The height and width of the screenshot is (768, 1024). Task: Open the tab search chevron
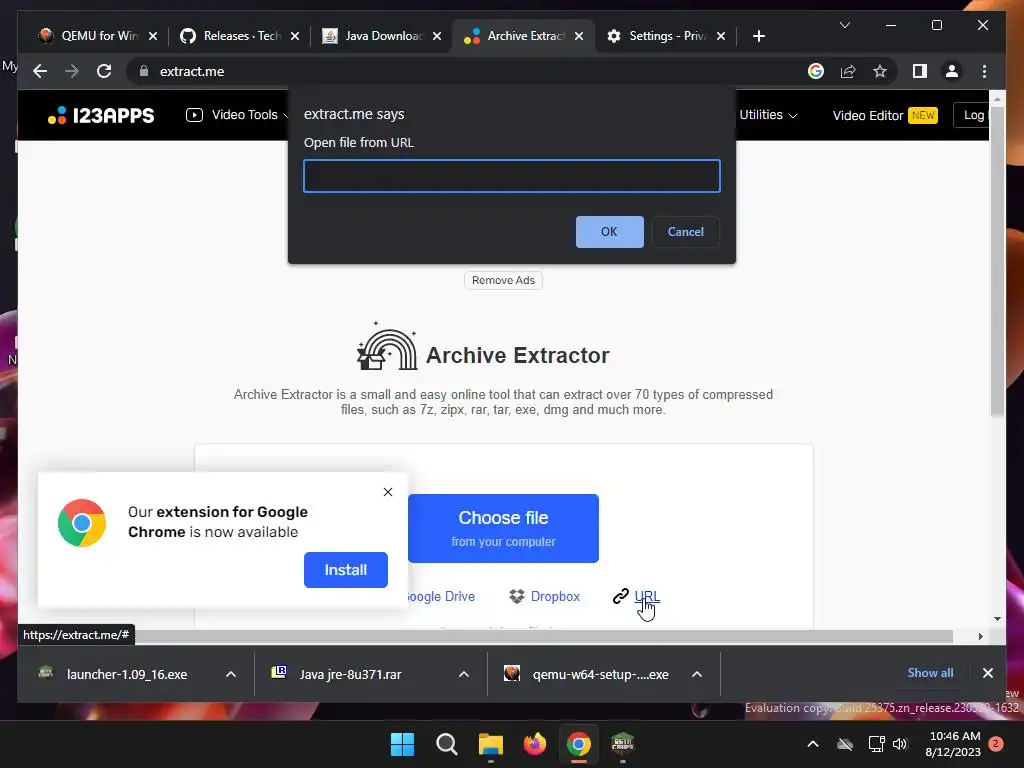coord(844,25)
